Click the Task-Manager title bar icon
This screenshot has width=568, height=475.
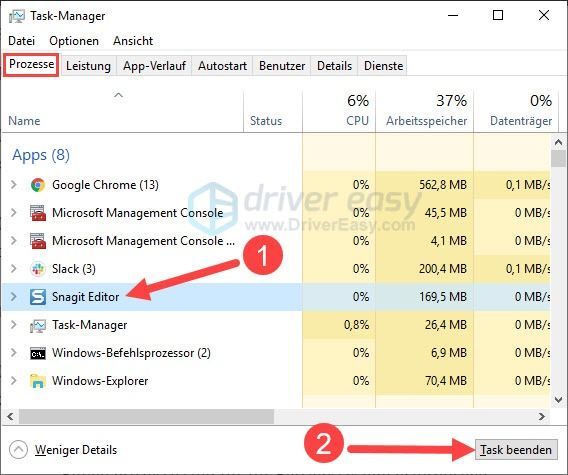tap(17, 16)
